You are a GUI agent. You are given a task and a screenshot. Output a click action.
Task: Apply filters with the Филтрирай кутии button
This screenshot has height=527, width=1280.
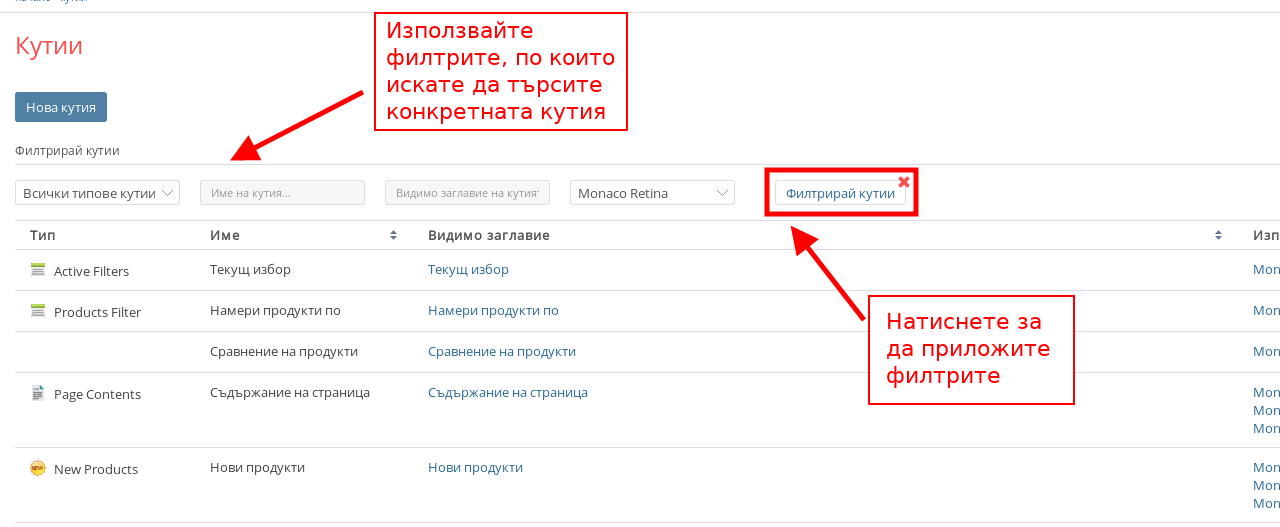[840, 193]
